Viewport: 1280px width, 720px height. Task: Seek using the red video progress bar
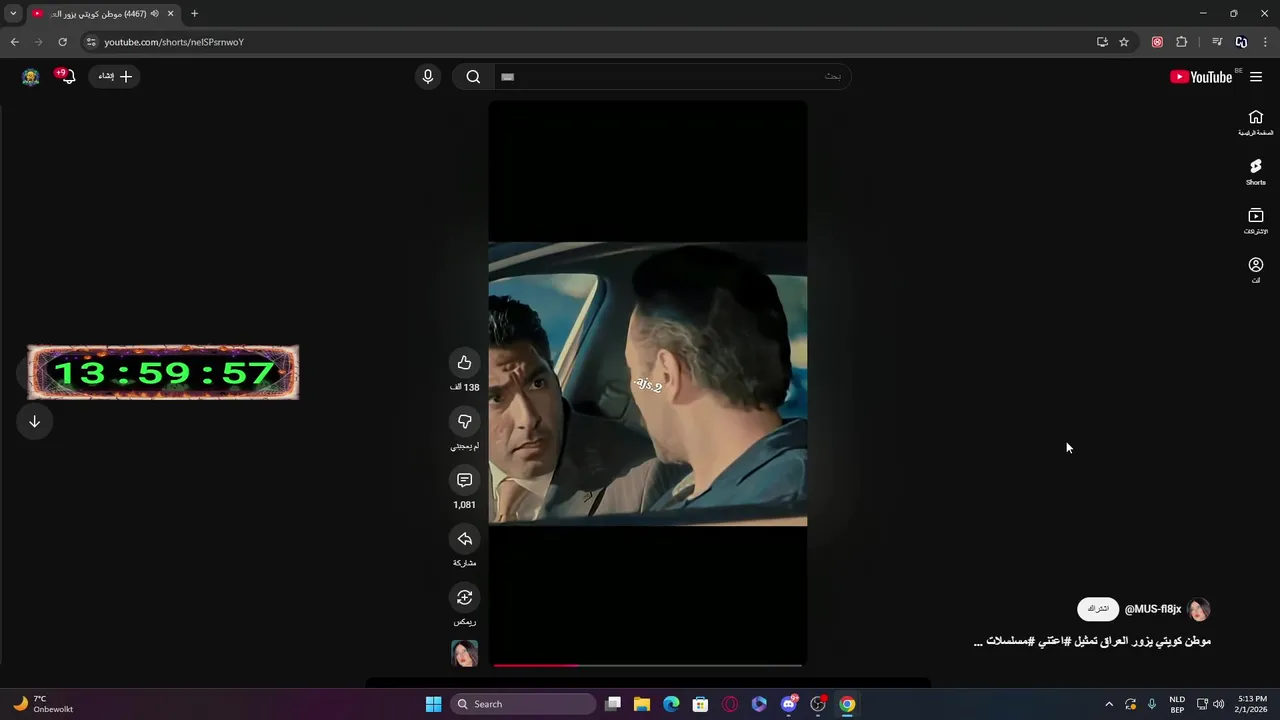click(647, 665)
